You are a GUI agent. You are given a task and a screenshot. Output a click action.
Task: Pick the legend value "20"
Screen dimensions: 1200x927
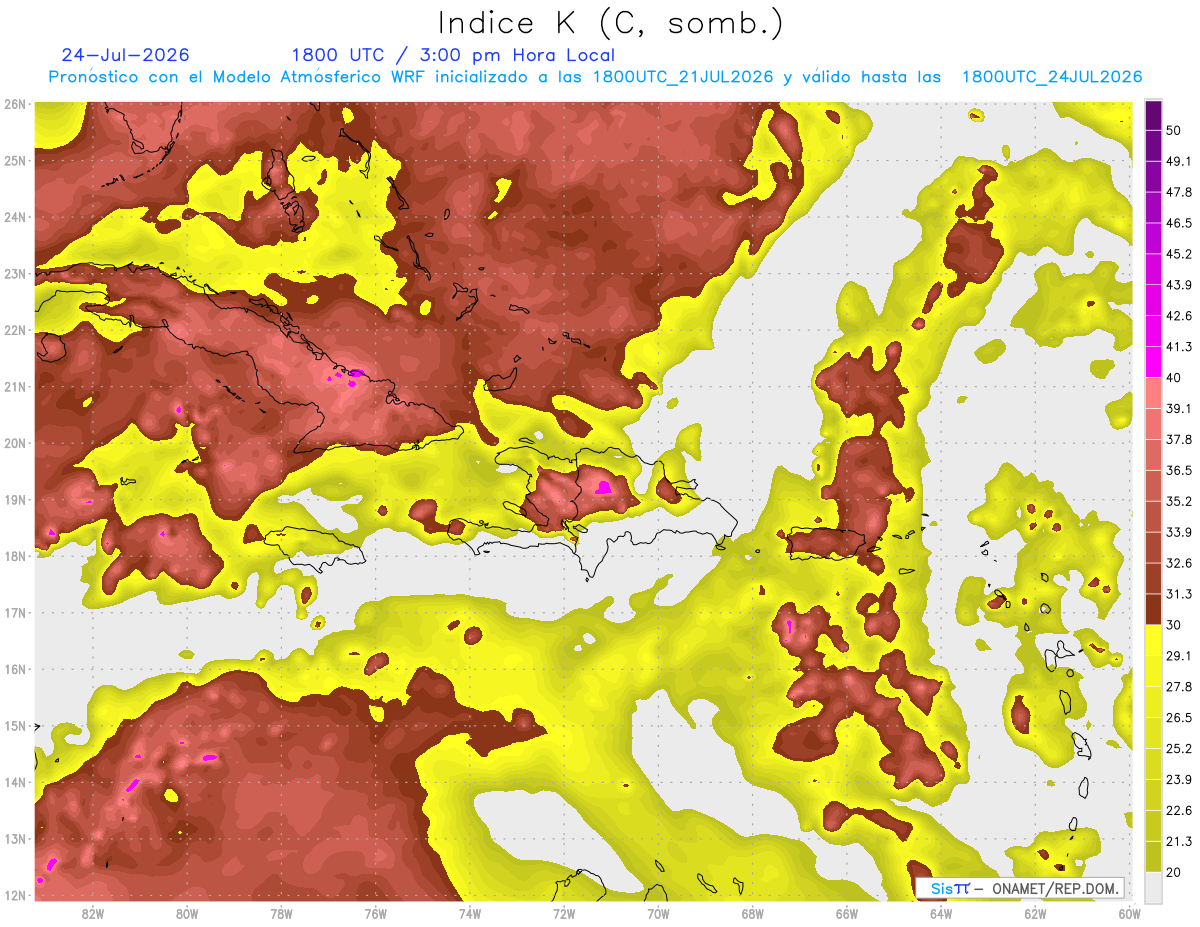1173,872
